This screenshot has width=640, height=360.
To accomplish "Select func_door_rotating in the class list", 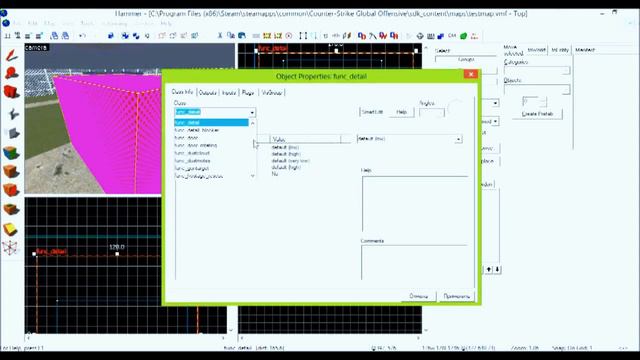I will click(x=196, y=146).
